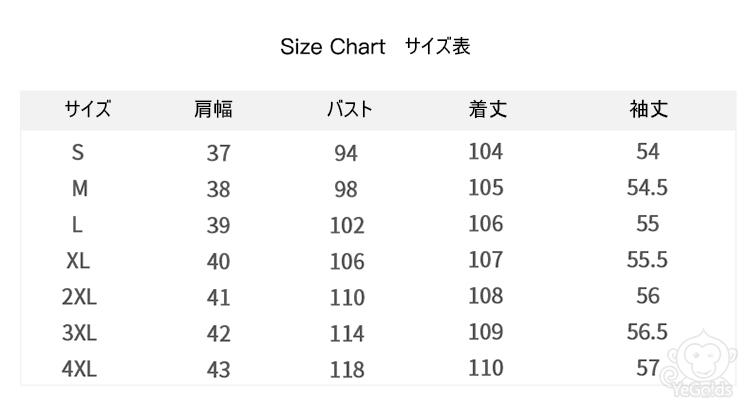The height and width of the screenshot is (417, 750).
Task: Click shoulder width value 37
Action: [x=218, y=154]
